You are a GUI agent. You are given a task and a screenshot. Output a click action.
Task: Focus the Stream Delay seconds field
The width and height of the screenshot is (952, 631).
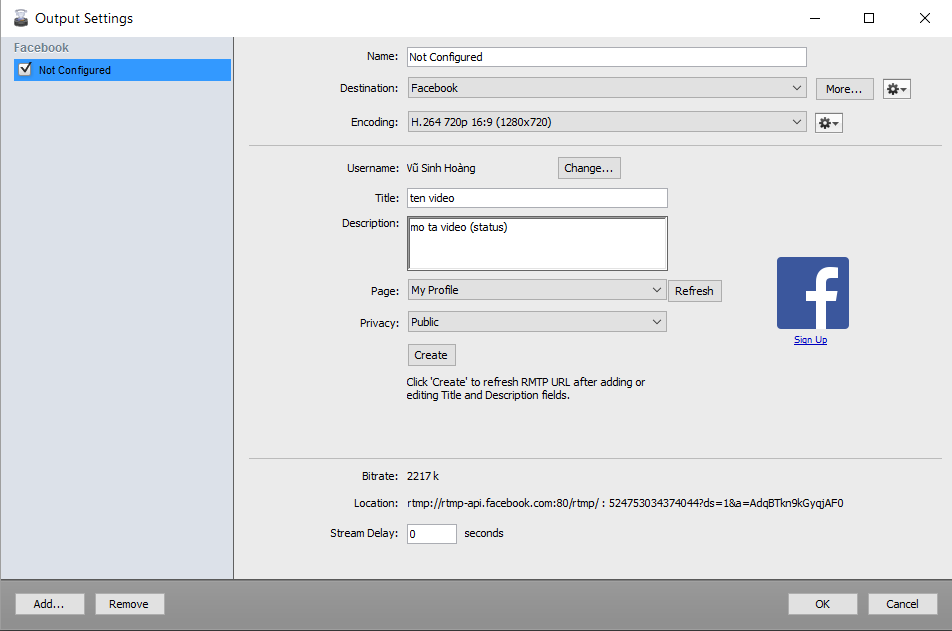(432, 534)
